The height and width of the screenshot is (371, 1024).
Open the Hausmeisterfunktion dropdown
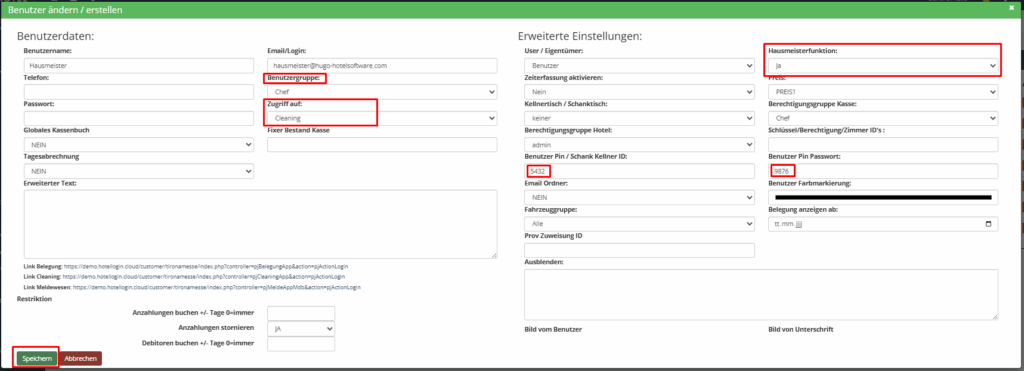pos(884,66)
